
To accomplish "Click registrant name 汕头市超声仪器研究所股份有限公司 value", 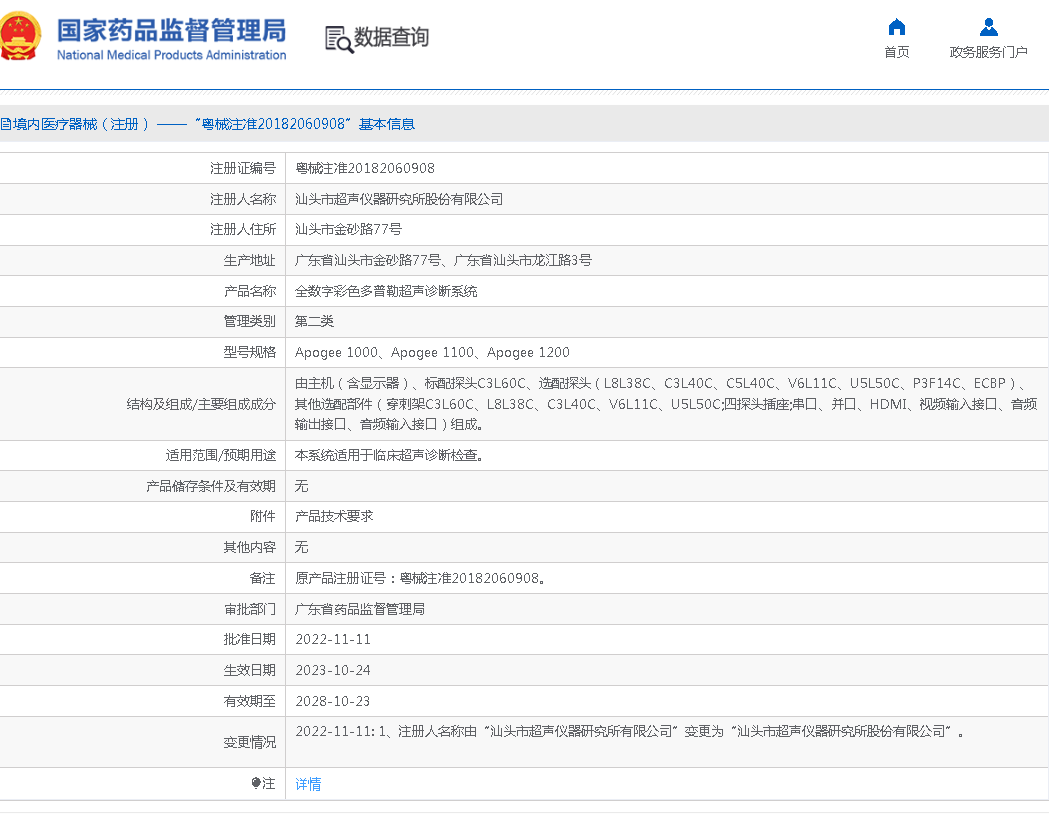I will click(399, 200).
